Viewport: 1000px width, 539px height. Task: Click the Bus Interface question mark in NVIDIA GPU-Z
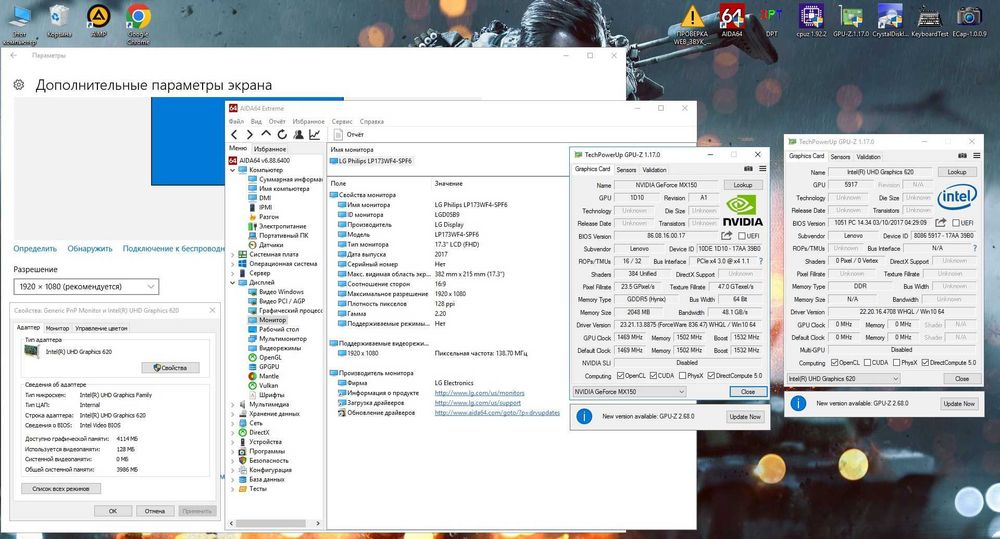click(x=761, y=262)
